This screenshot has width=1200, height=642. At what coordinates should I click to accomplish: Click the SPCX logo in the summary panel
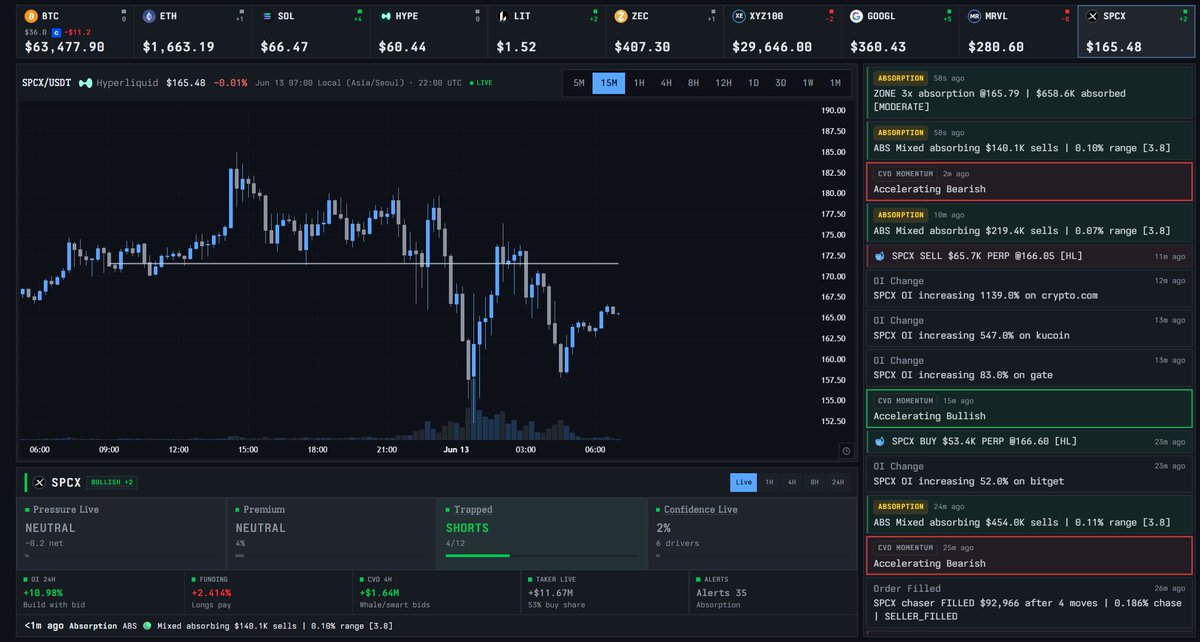(x=40, y=482)
